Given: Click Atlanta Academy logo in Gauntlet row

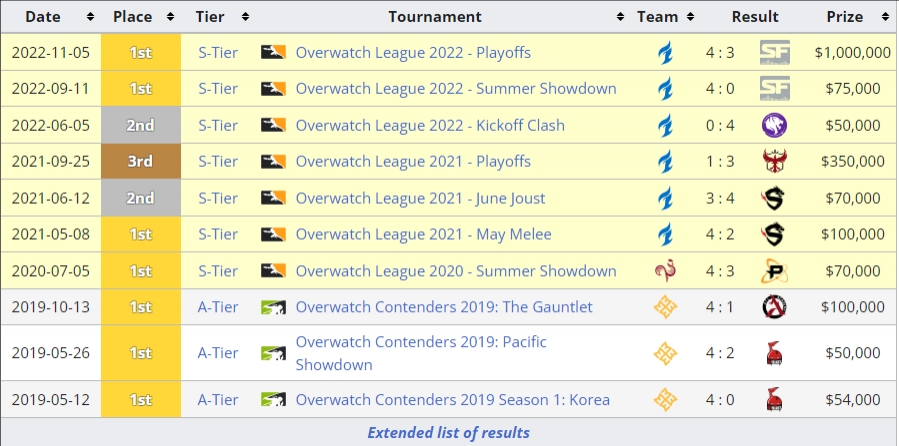Looking at the screenshot, I should pyautogui.click(x=775, y=307).
